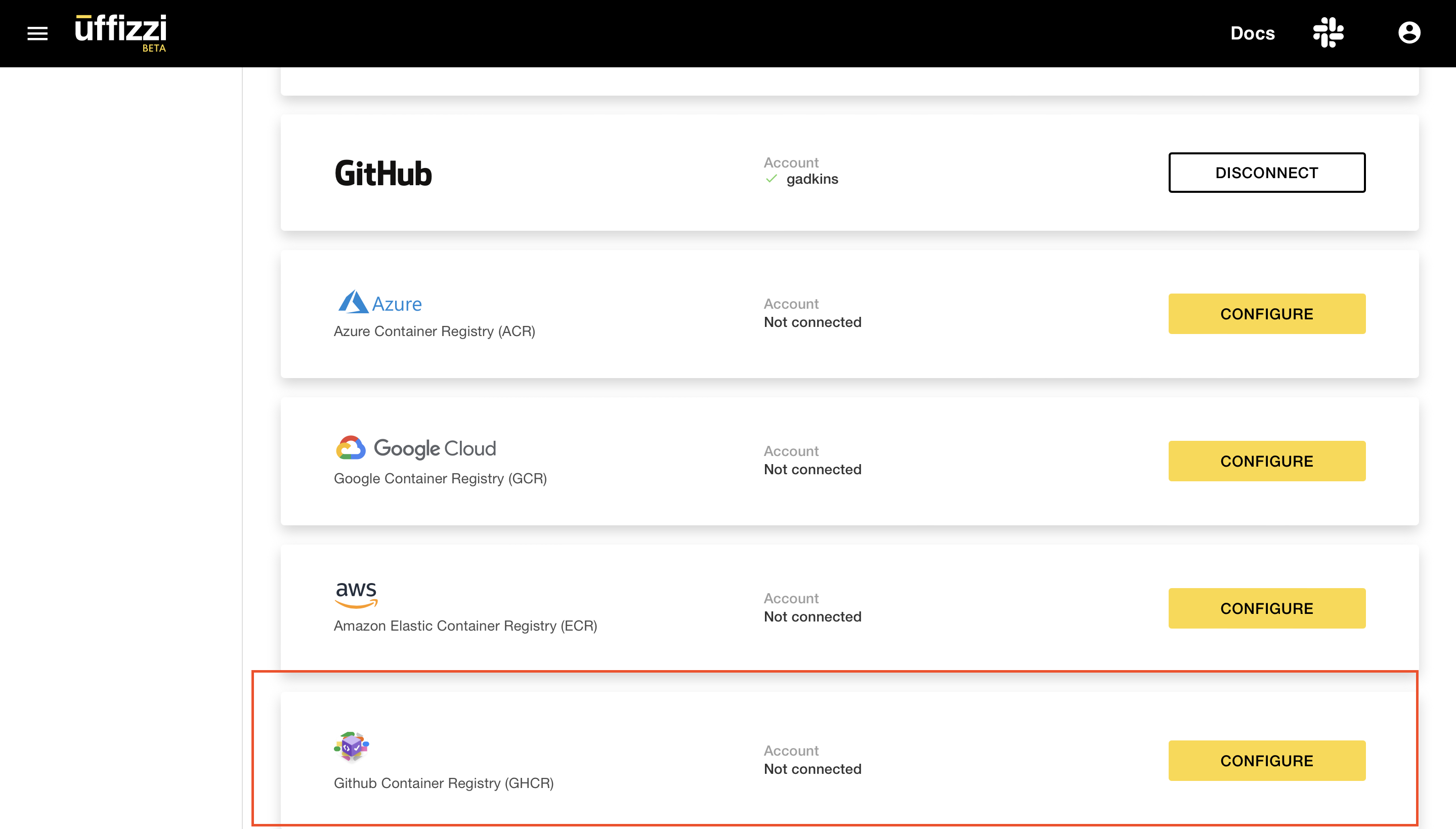Configure Github Container Registry
The width and height of the screenshot is (1456, 829).
(1266, 760)
